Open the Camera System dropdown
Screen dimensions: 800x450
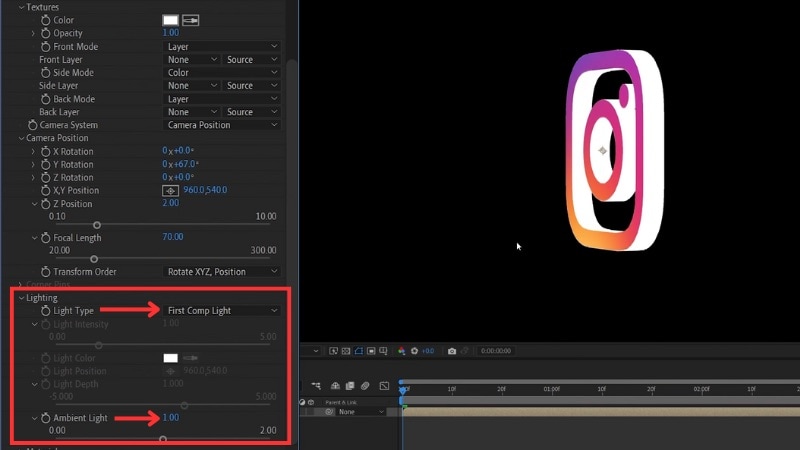(x=222, y=125)
